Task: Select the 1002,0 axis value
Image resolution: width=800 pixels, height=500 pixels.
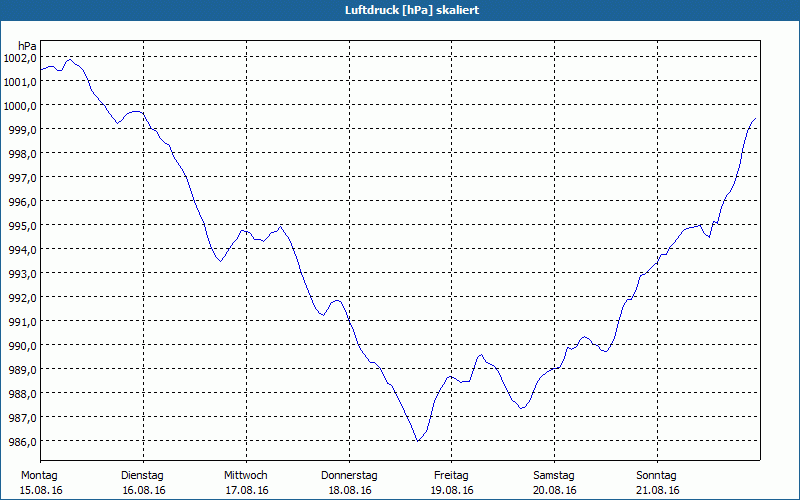Action: pos(20,58)
